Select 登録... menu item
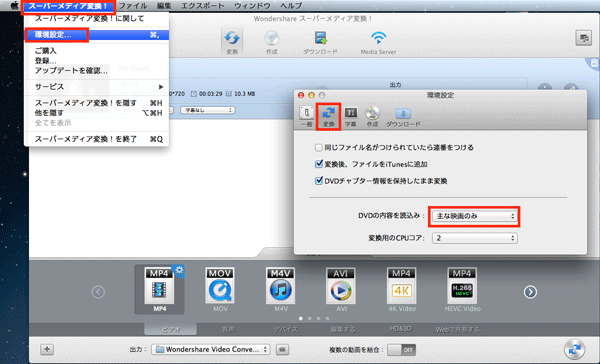Image resolution: width=600 pixels, height=364 pixels. tap(96, 60)
